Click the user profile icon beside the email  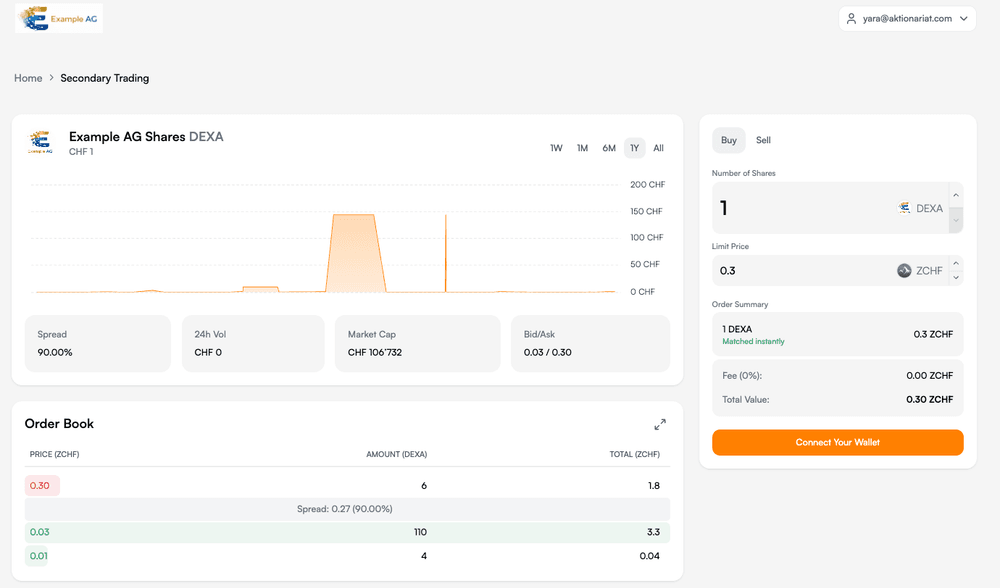point(853,18)
